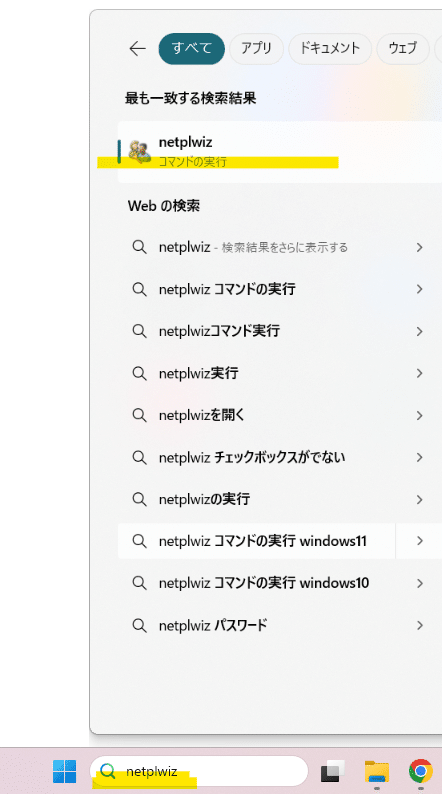Click the netplwiz user accounts icon
This screenshot has height=794, width=442.
[x=140, y=151]
